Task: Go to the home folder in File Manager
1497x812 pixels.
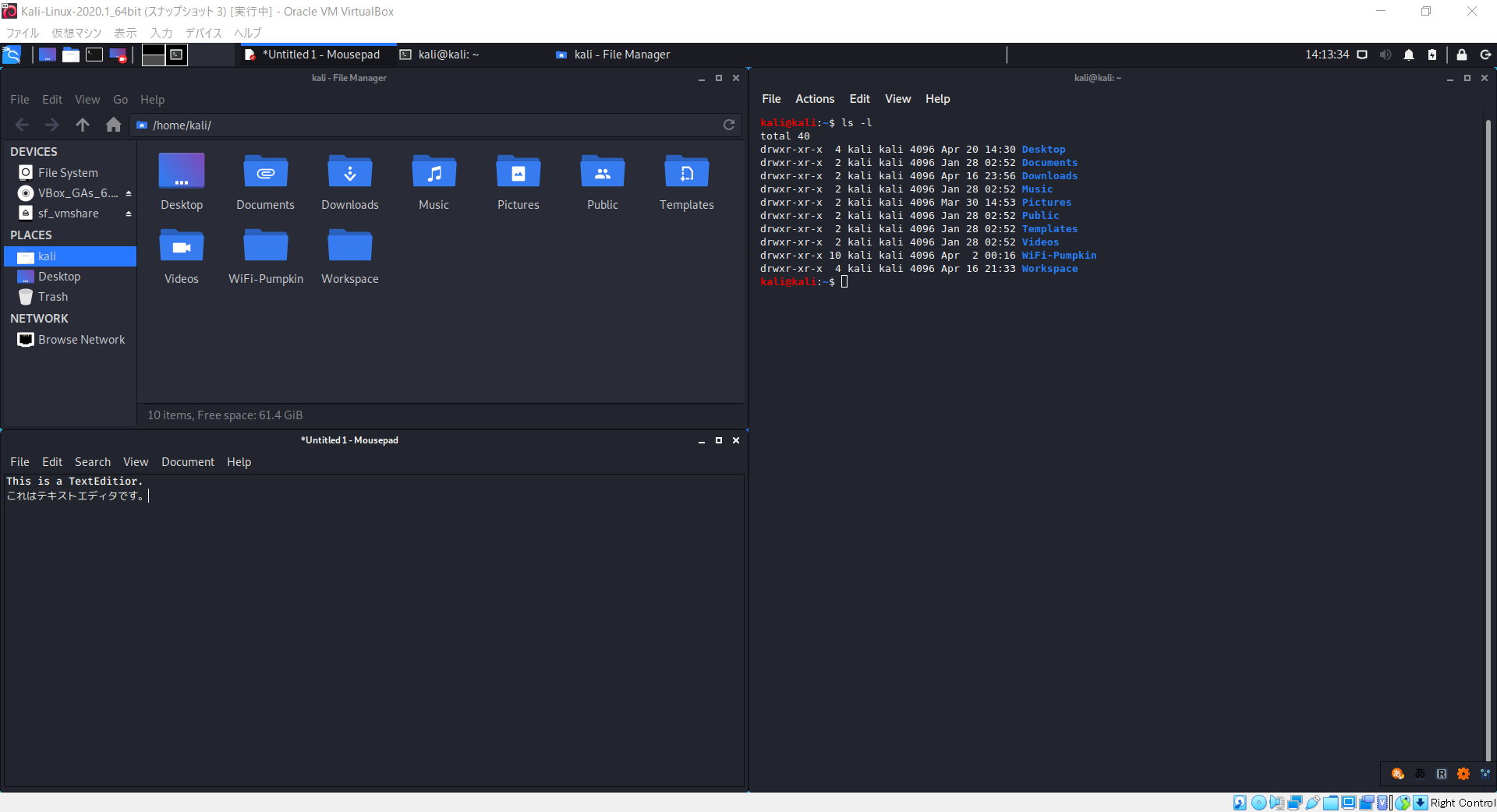Action: click(x=113, y=125)
